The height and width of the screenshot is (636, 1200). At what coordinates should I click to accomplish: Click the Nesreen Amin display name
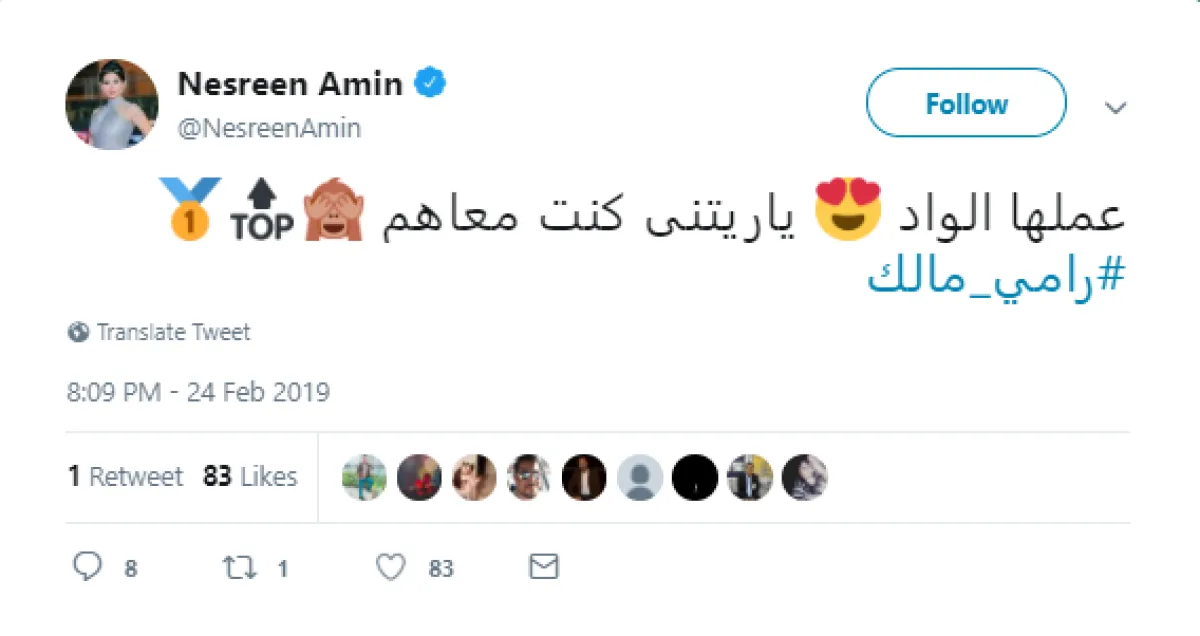[x=290, y=85]
